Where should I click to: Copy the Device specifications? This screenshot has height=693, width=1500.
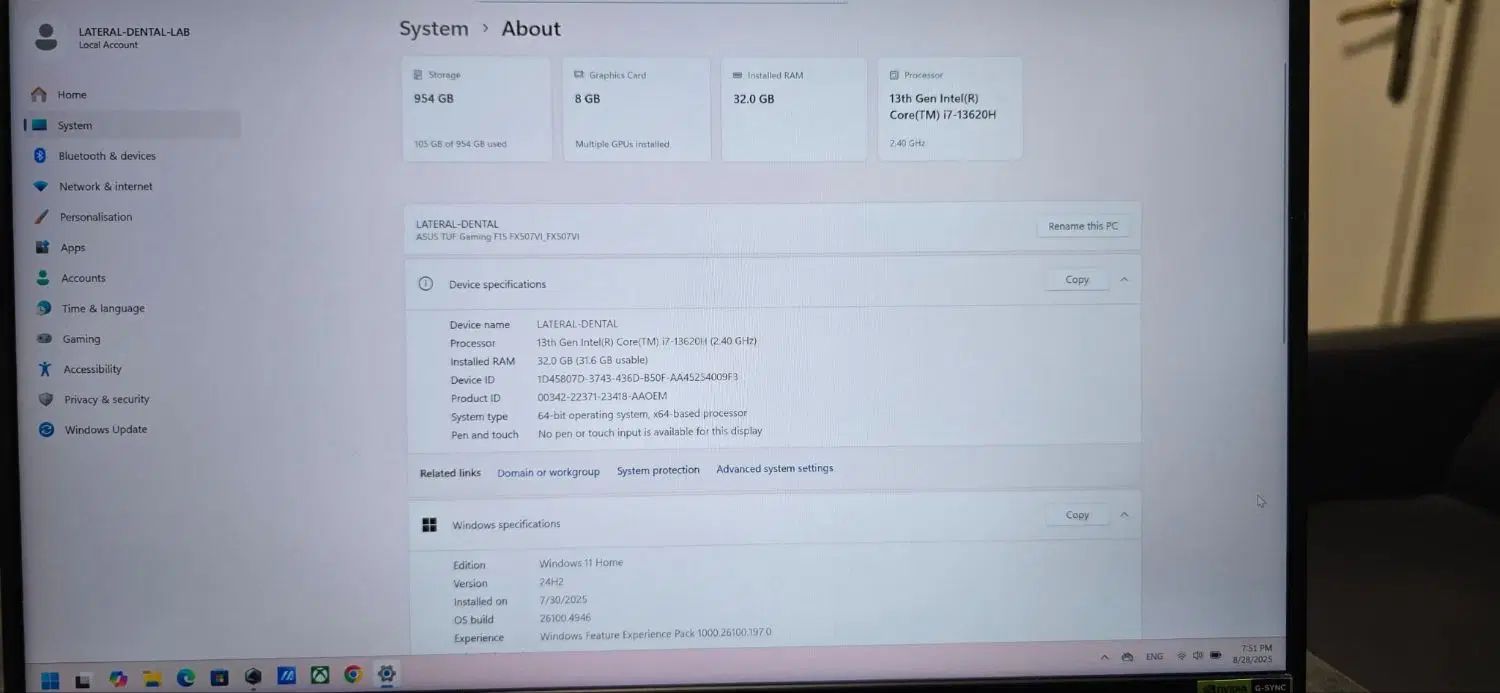(x=1077, y=280)
